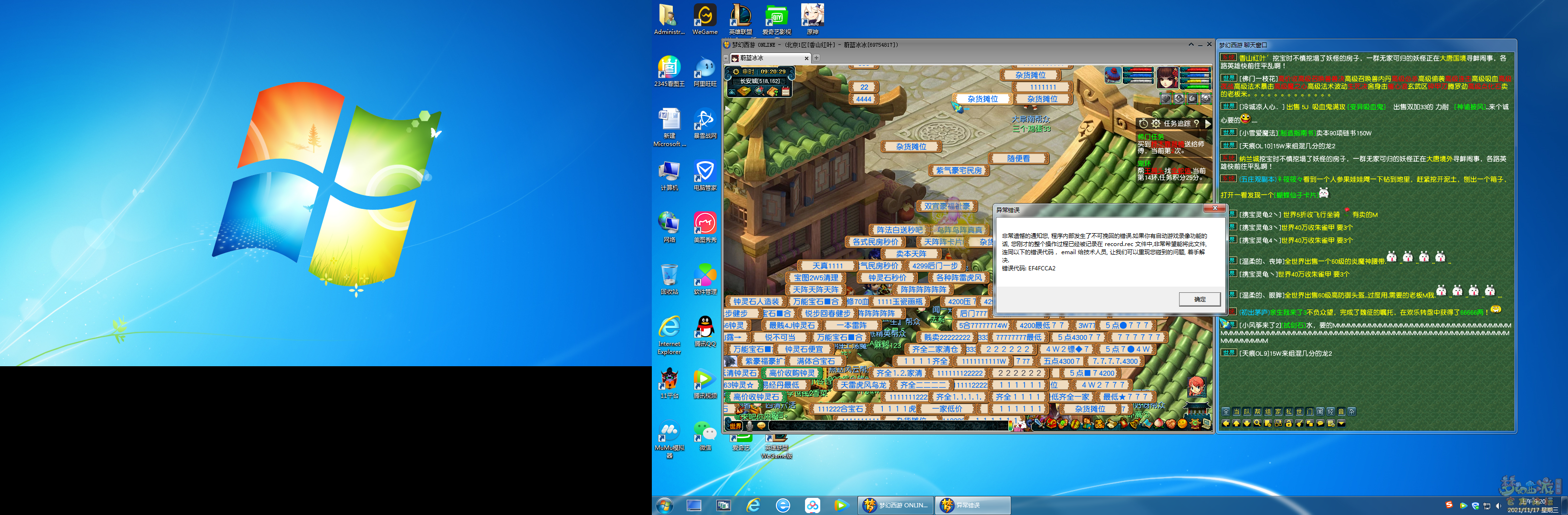Click the calendar icon under the map label
The image size is (1568, 515).
pyautogui.click(x=786, y=91)
